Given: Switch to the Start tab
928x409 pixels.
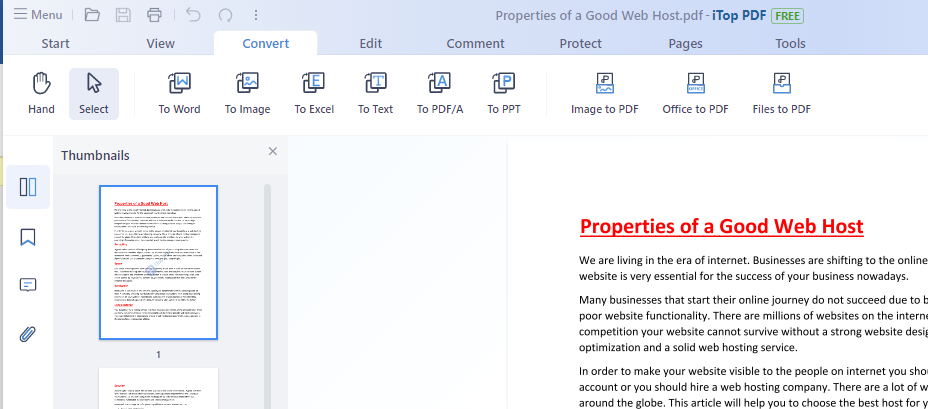Looking at the screenshot, I should pos(56,43).
